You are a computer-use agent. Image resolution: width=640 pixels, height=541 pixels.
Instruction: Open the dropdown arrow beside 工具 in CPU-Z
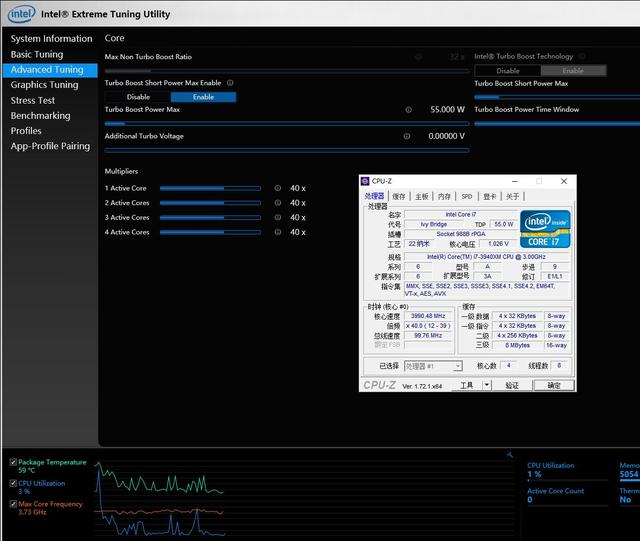tap(487, 385)
